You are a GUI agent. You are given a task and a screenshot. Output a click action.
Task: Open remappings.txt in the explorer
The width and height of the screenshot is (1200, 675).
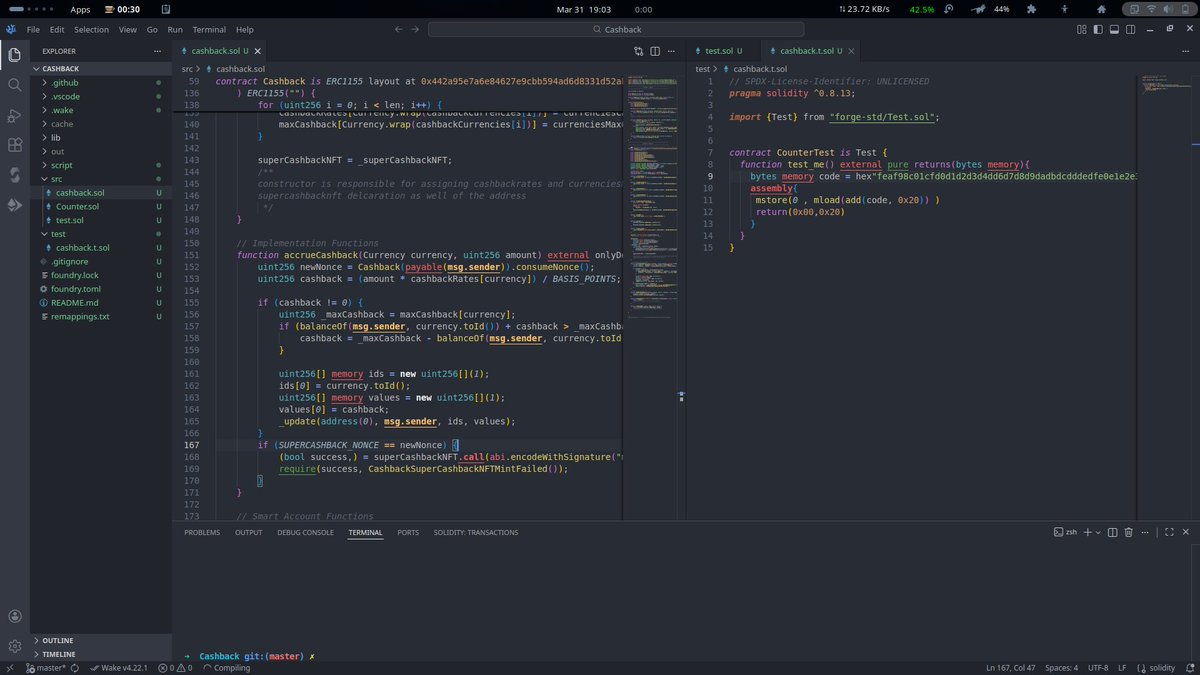click(100, 316)
